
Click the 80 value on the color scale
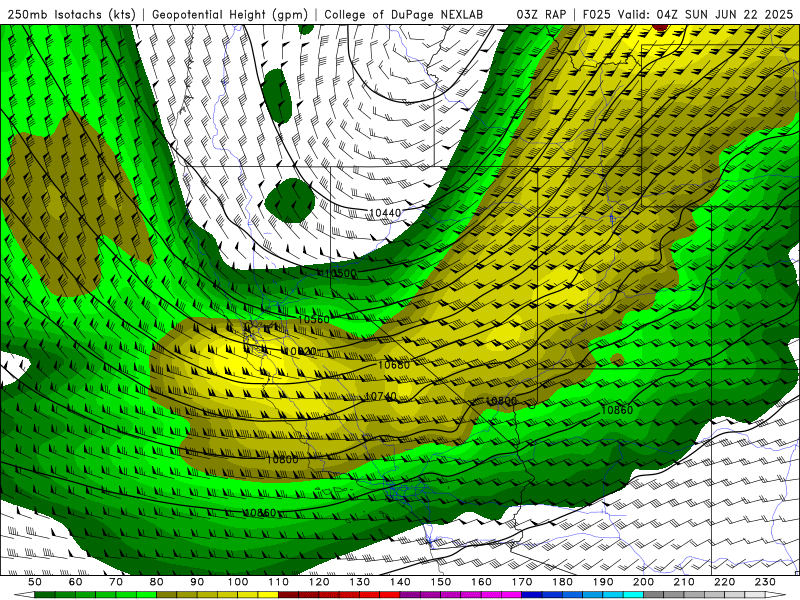click(157, 582)
